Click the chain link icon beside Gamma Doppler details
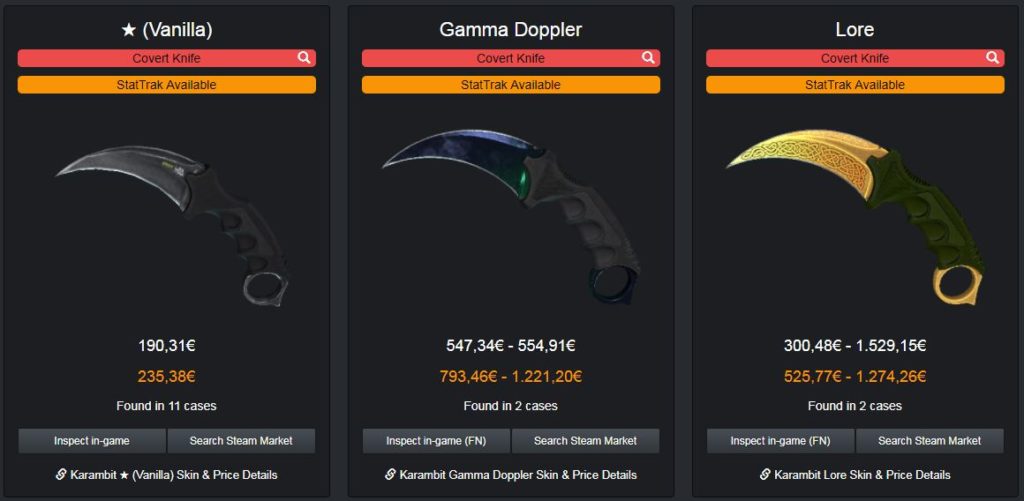Screen dimensions: 1024x501 [391, 474]
